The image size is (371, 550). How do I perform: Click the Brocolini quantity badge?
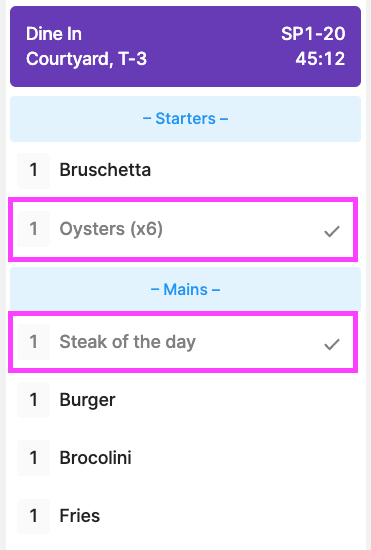[x=34, y=458]
